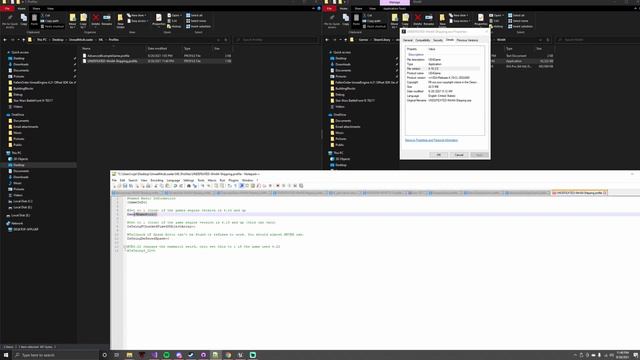Viewport: 640px width, 360px height.
Task: Click search box in left Explorer
Action: [x=276, y=40]
